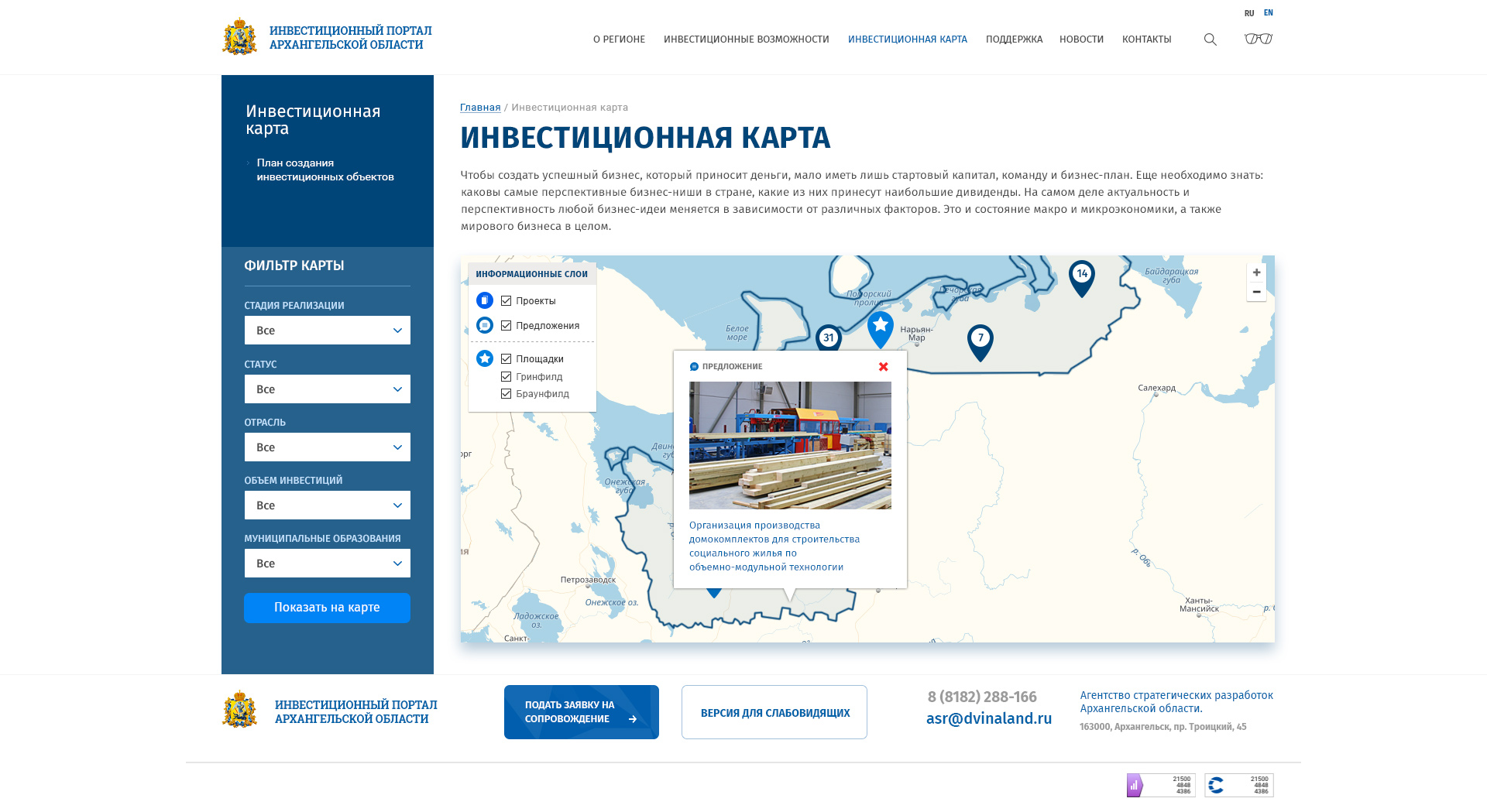Click the star site marker on map

(x=880, y=327)
